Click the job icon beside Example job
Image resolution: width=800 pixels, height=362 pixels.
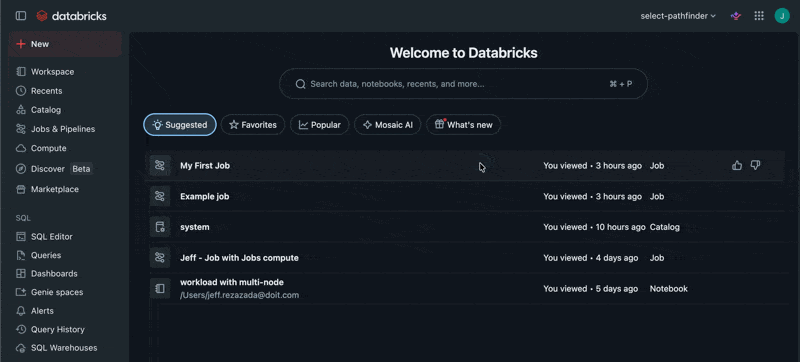(160, 196)
